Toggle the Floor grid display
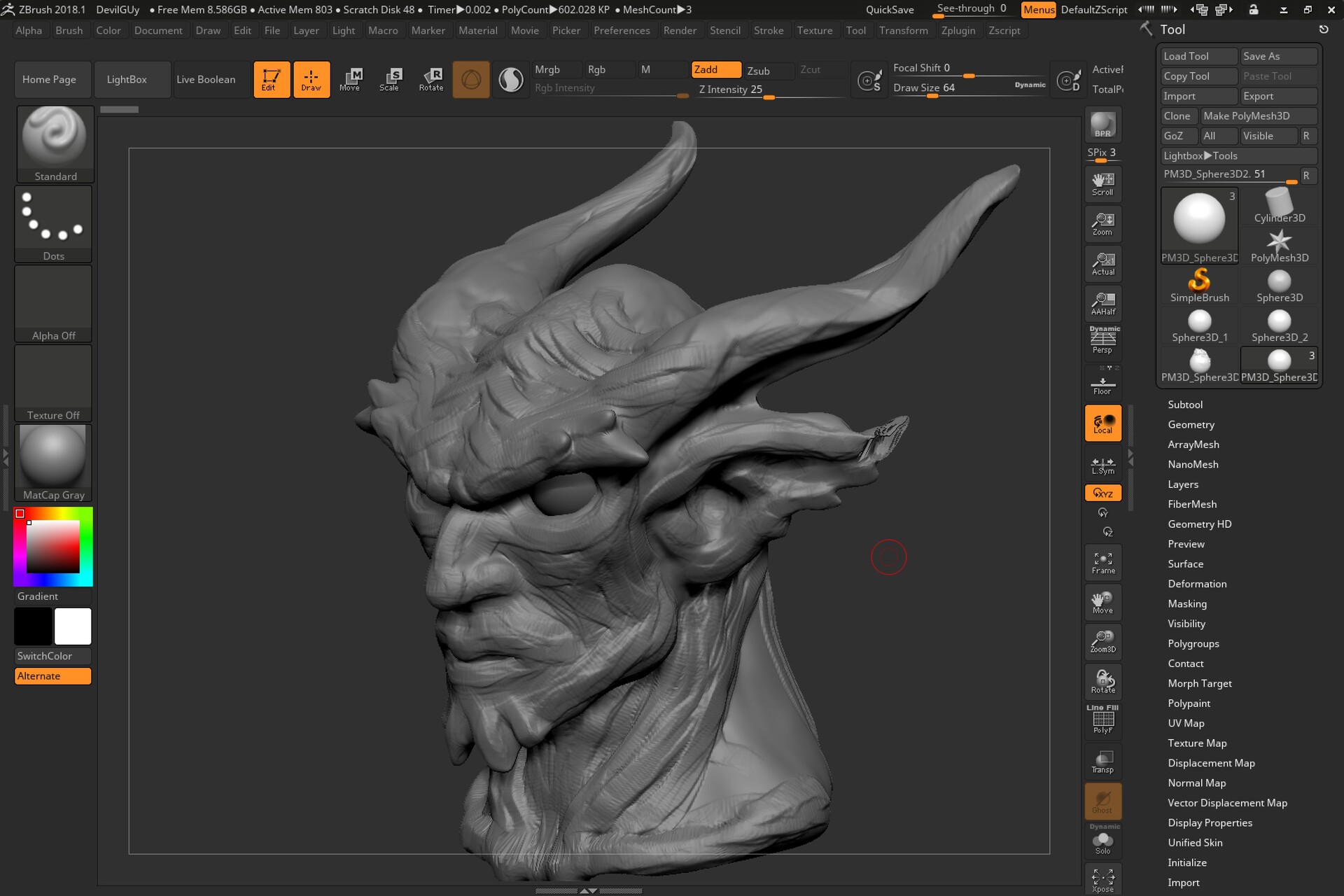The width and height of the screenshot is (1344, 896). pyautogui.click(x=1102, y=381)
